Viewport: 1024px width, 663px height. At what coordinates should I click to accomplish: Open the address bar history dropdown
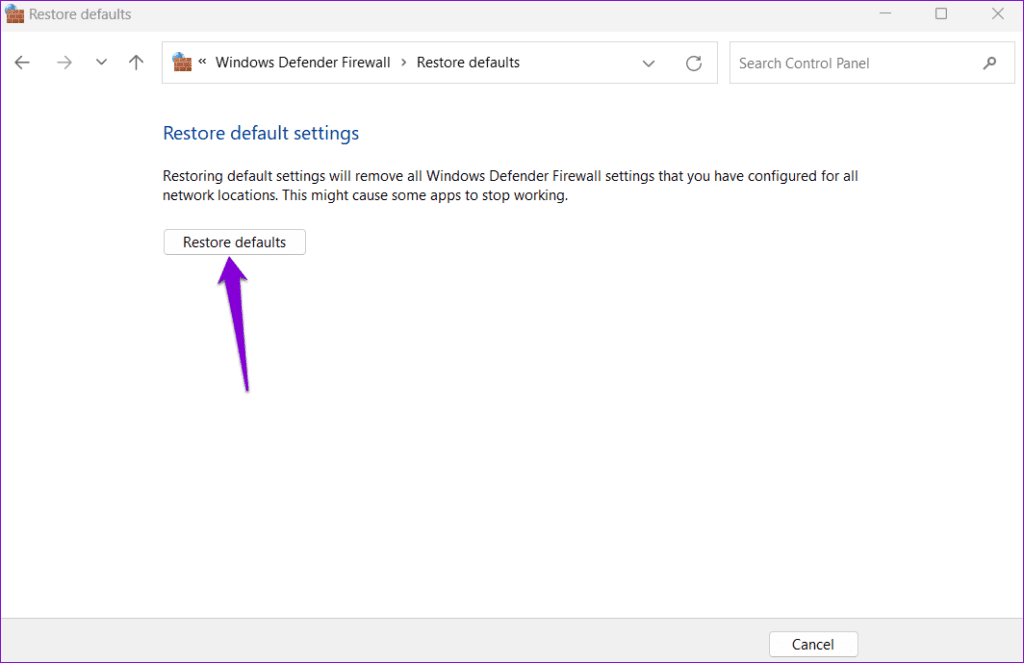point(648,63)
